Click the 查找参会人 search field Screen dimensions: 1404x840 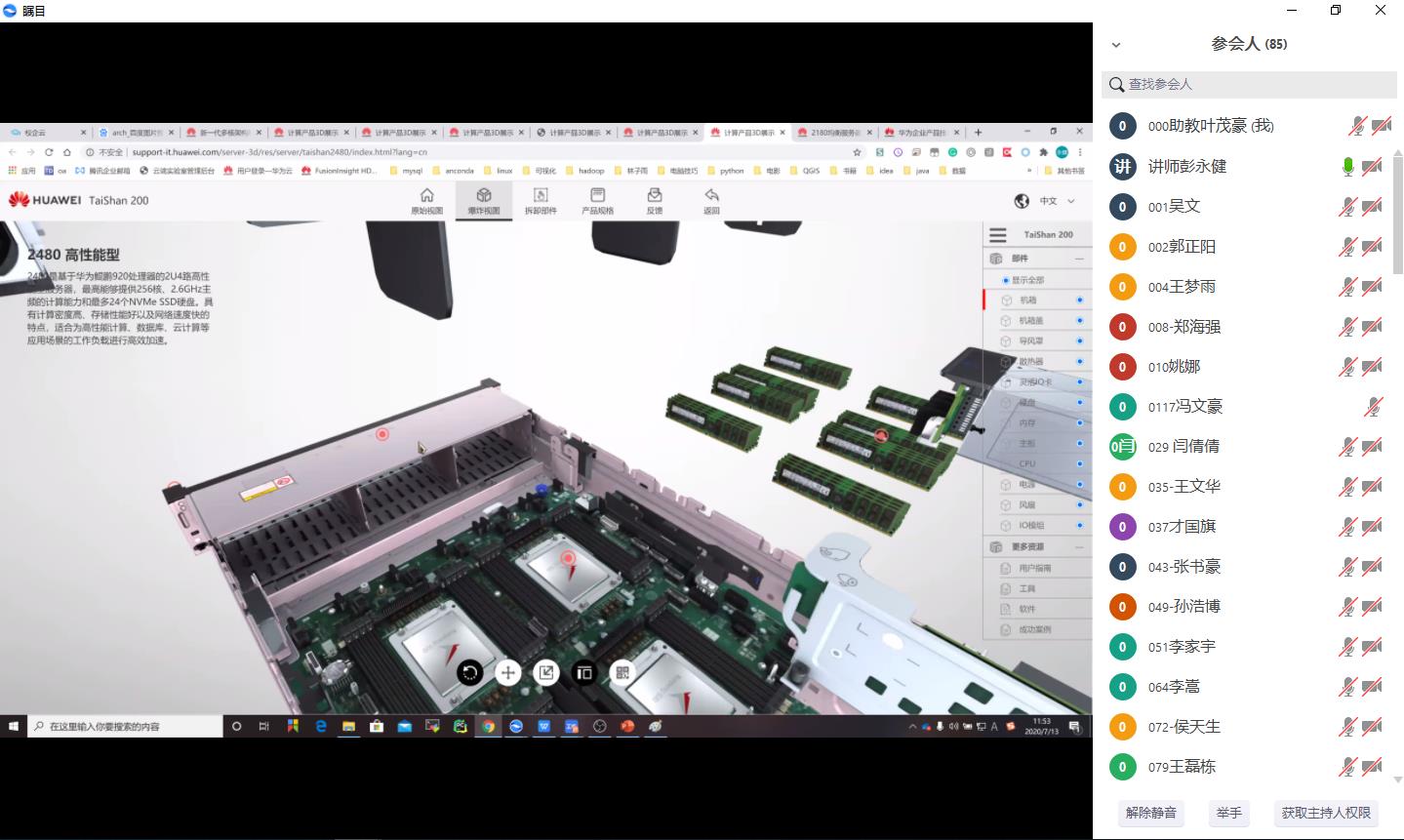[1249, 85]
